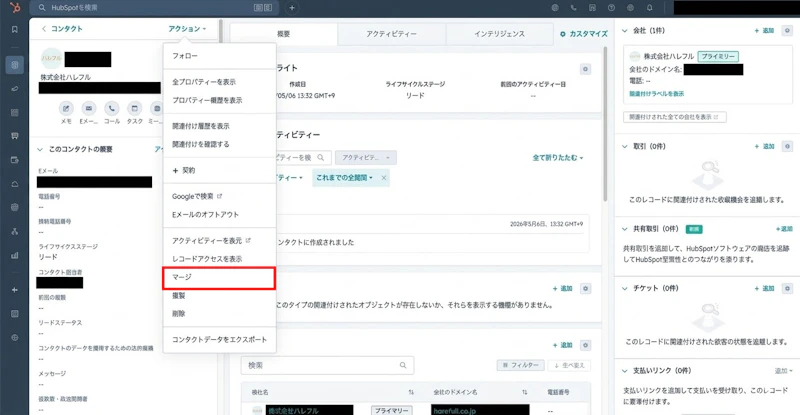Click the コール phone call icon
This screenshot has height=415, width=800.
(x=112, y=108)
